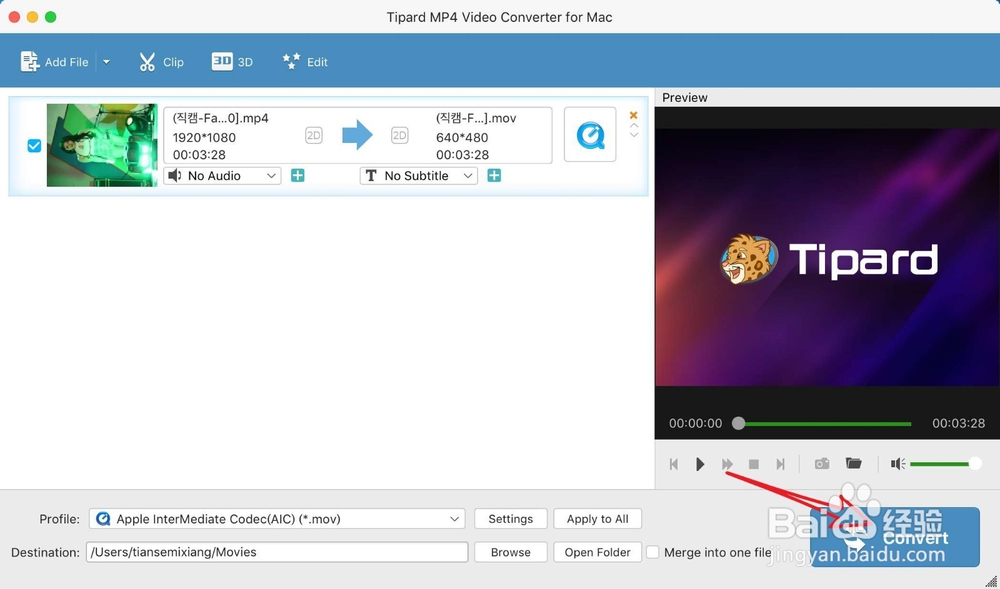
Task: Open the Add File dropdown arrow
Action: [107, 62]
